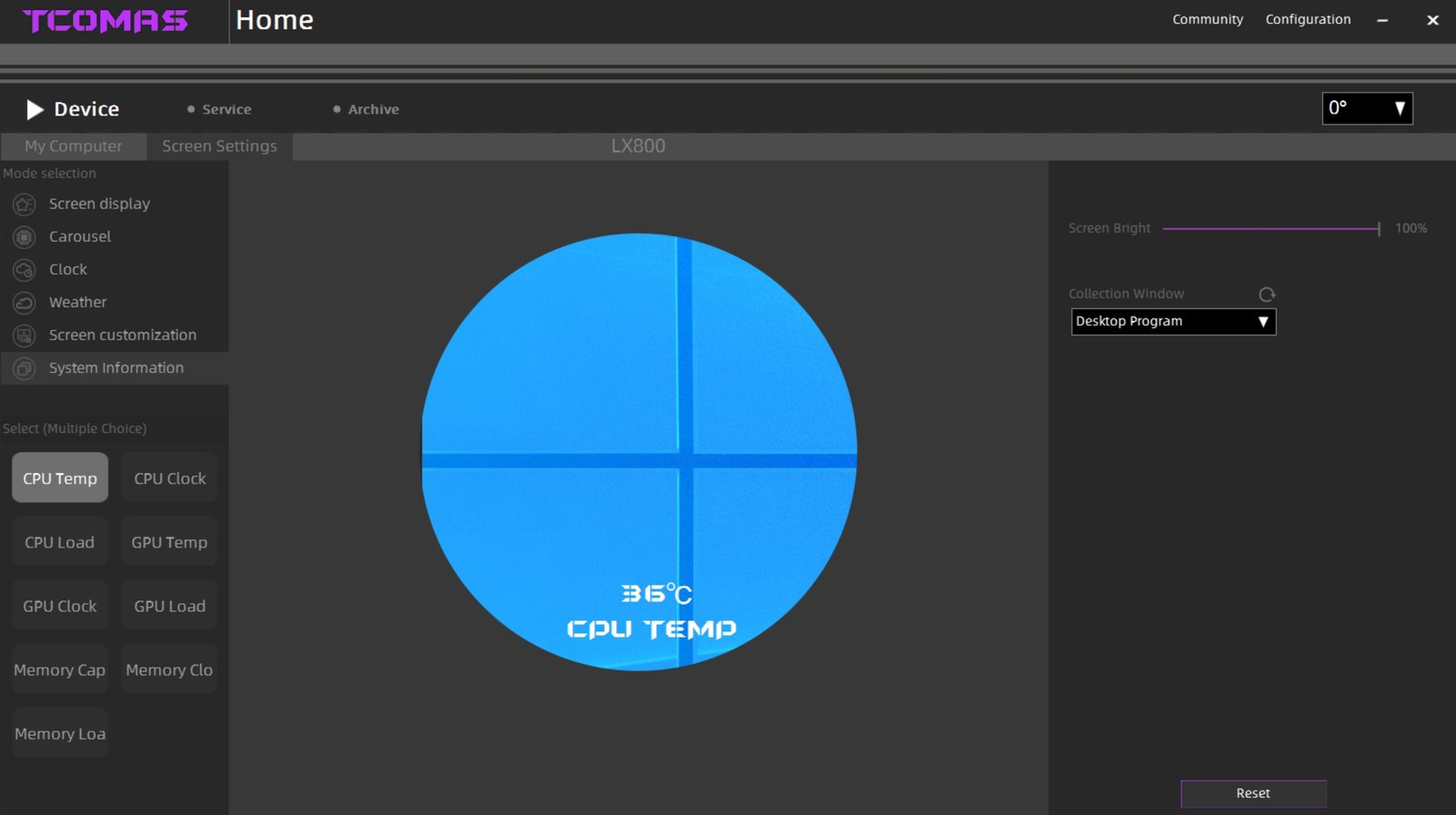This screenshot has width=1456, height=815.
Task: Click the Device play arrow icon
Action: coord(35,110)
